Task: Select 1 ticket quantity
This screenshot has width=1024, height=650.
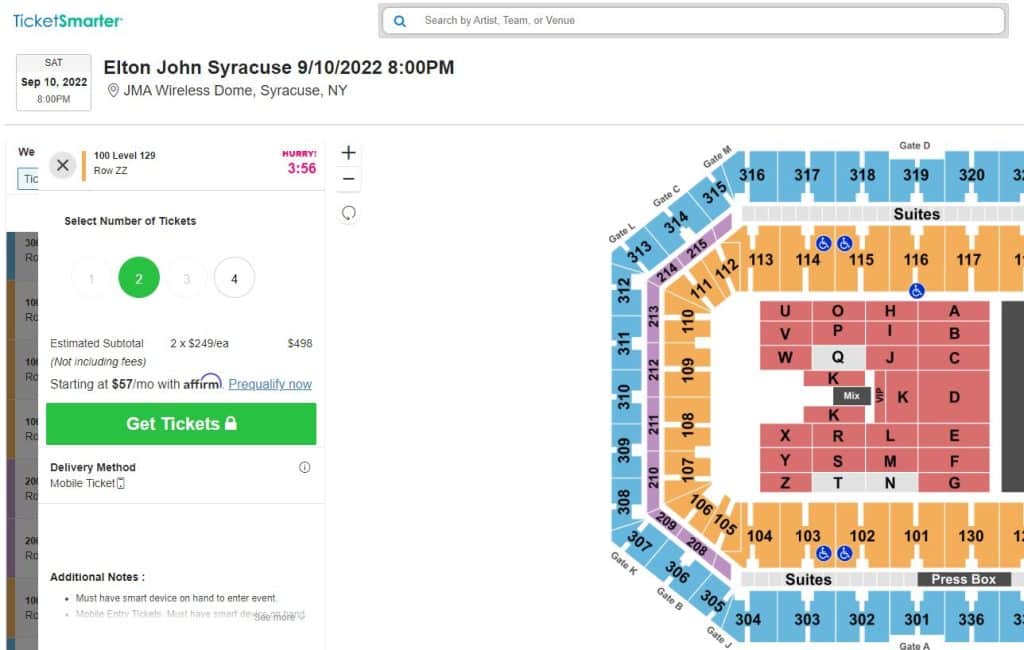Action: point(92,278)
